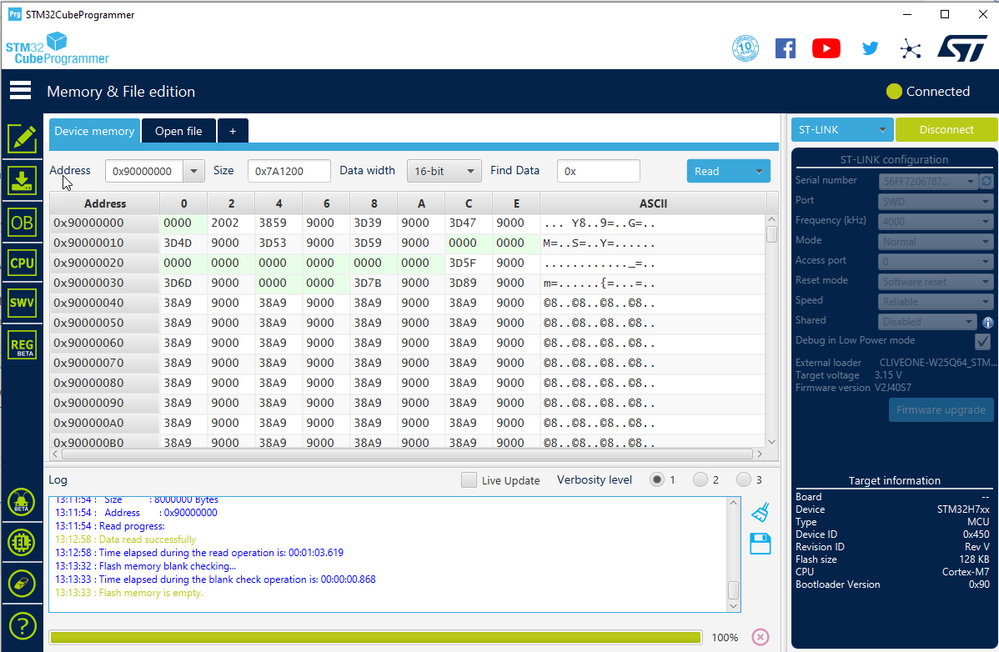Toggle Debug in Low Power mode checkbox

pos(982,342)
